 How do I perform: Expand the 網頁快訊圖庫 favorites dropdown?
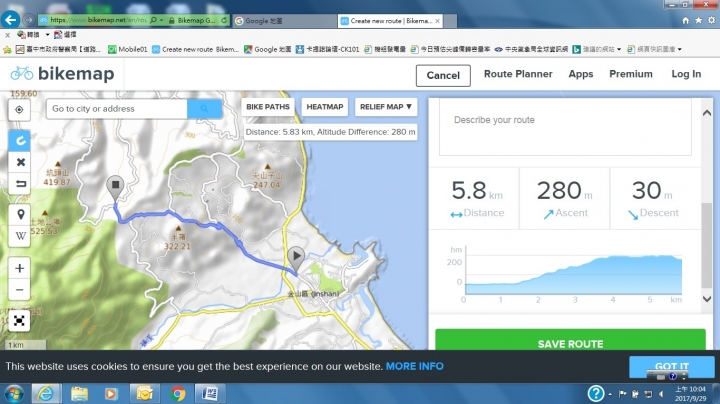pyautogui.click(x=680, y=50)
